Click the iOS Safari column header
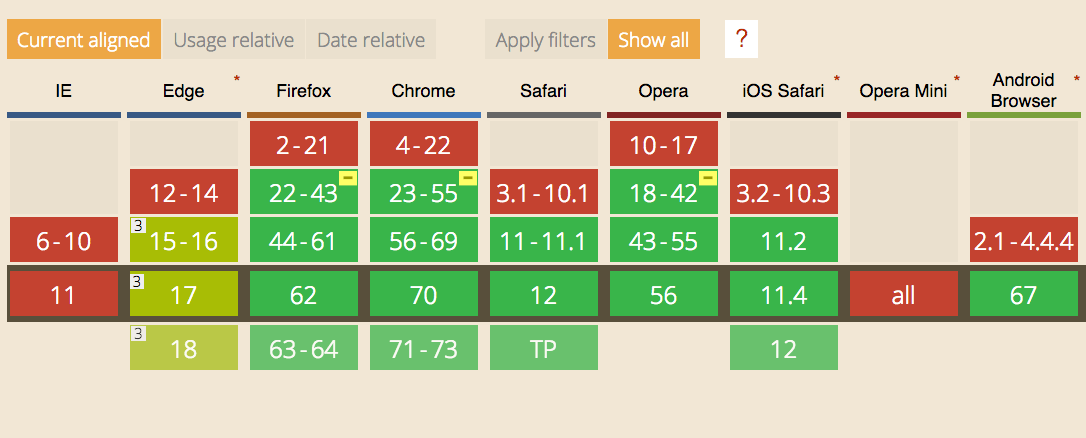This screenshot has width=1086, height=438. point(783,91)
